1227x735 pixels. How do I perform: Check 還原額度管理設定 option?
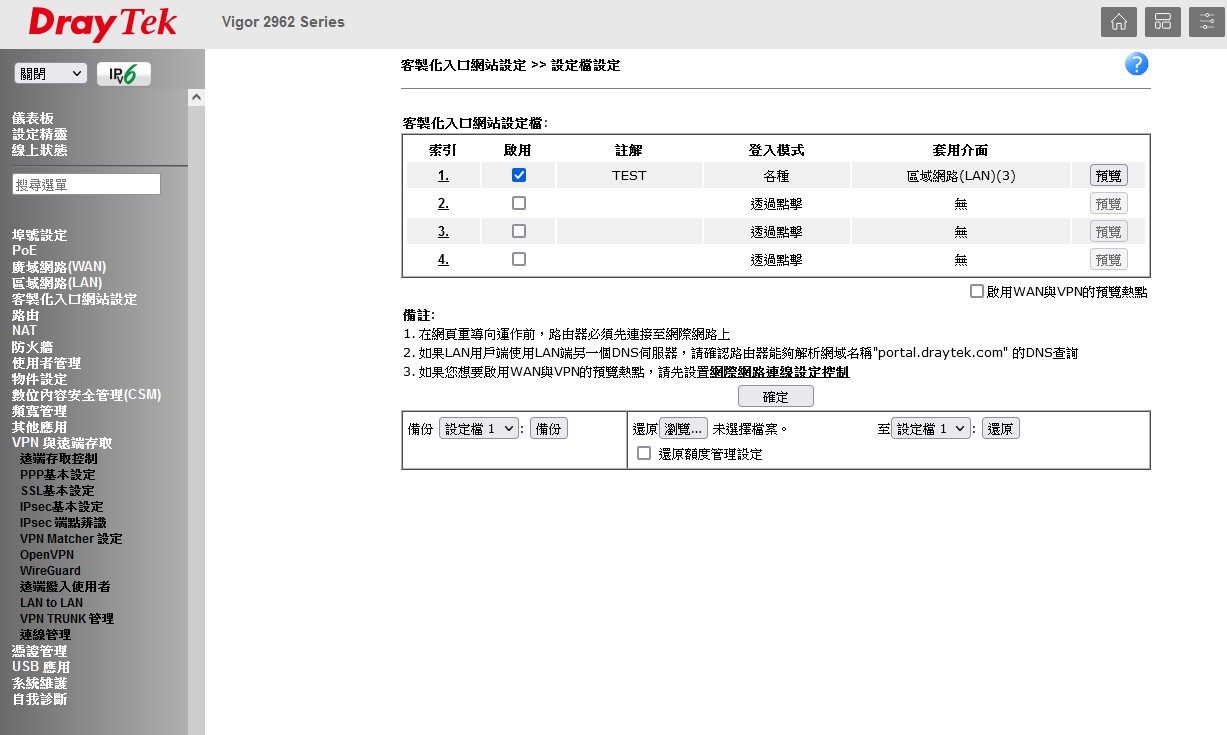[x=644, y=454]
